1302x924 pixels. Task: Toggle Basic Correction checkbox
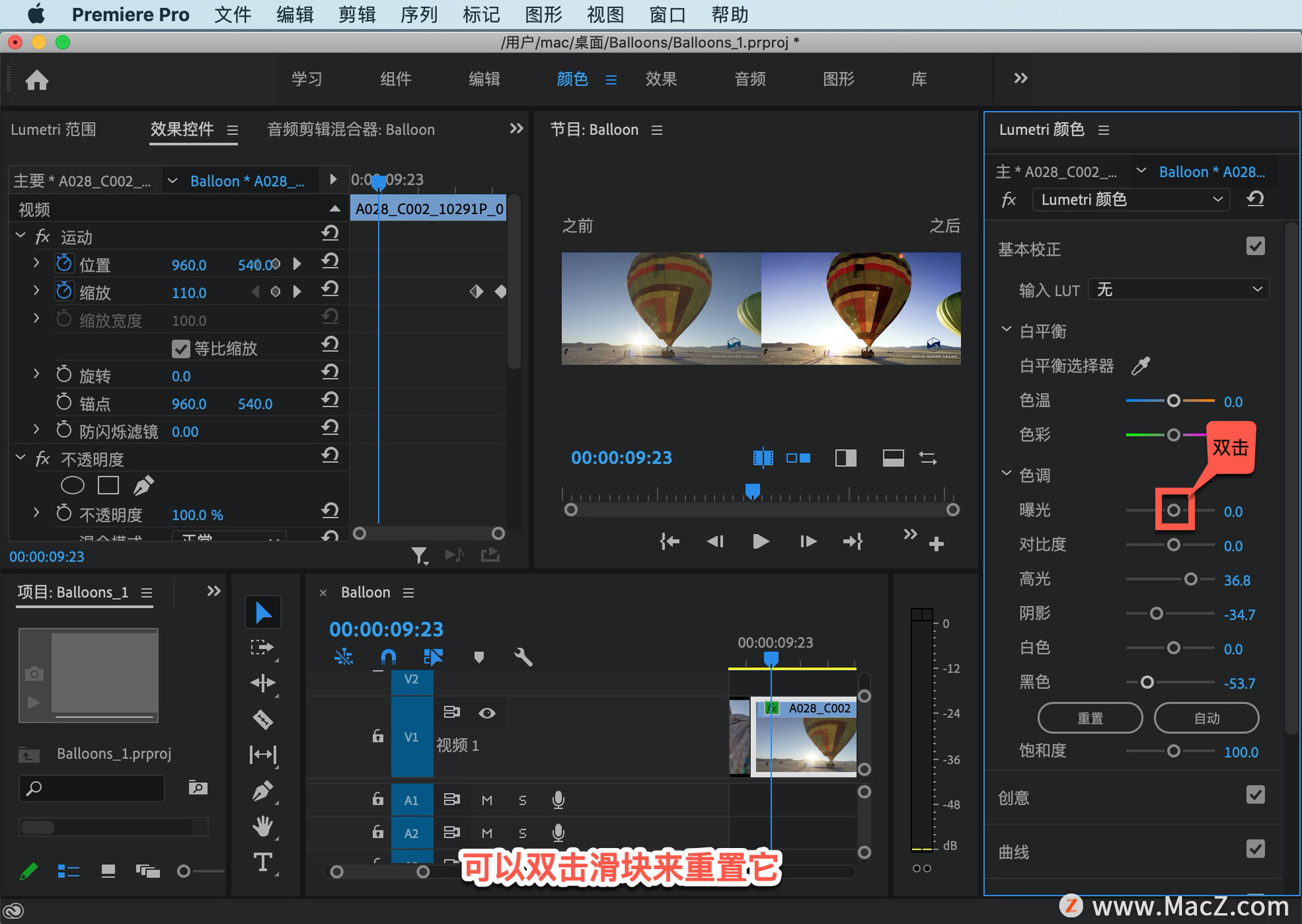coord(1255,246)
